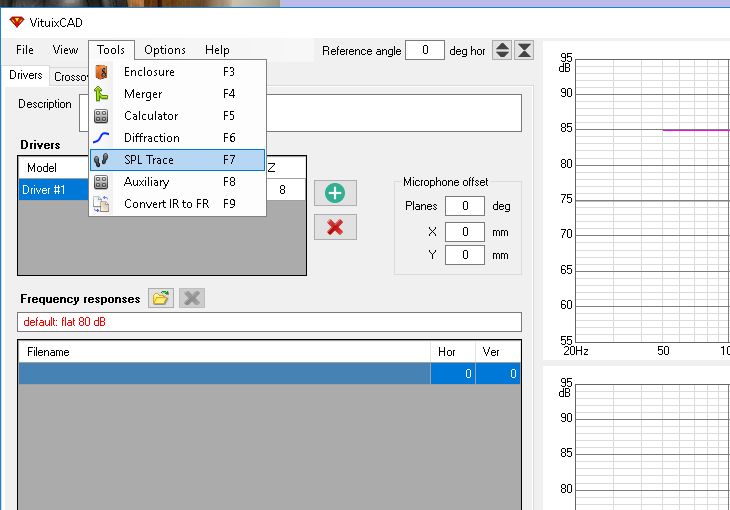Choose Enclosure F3 from the Tools menu

click(x=177, y=72)
